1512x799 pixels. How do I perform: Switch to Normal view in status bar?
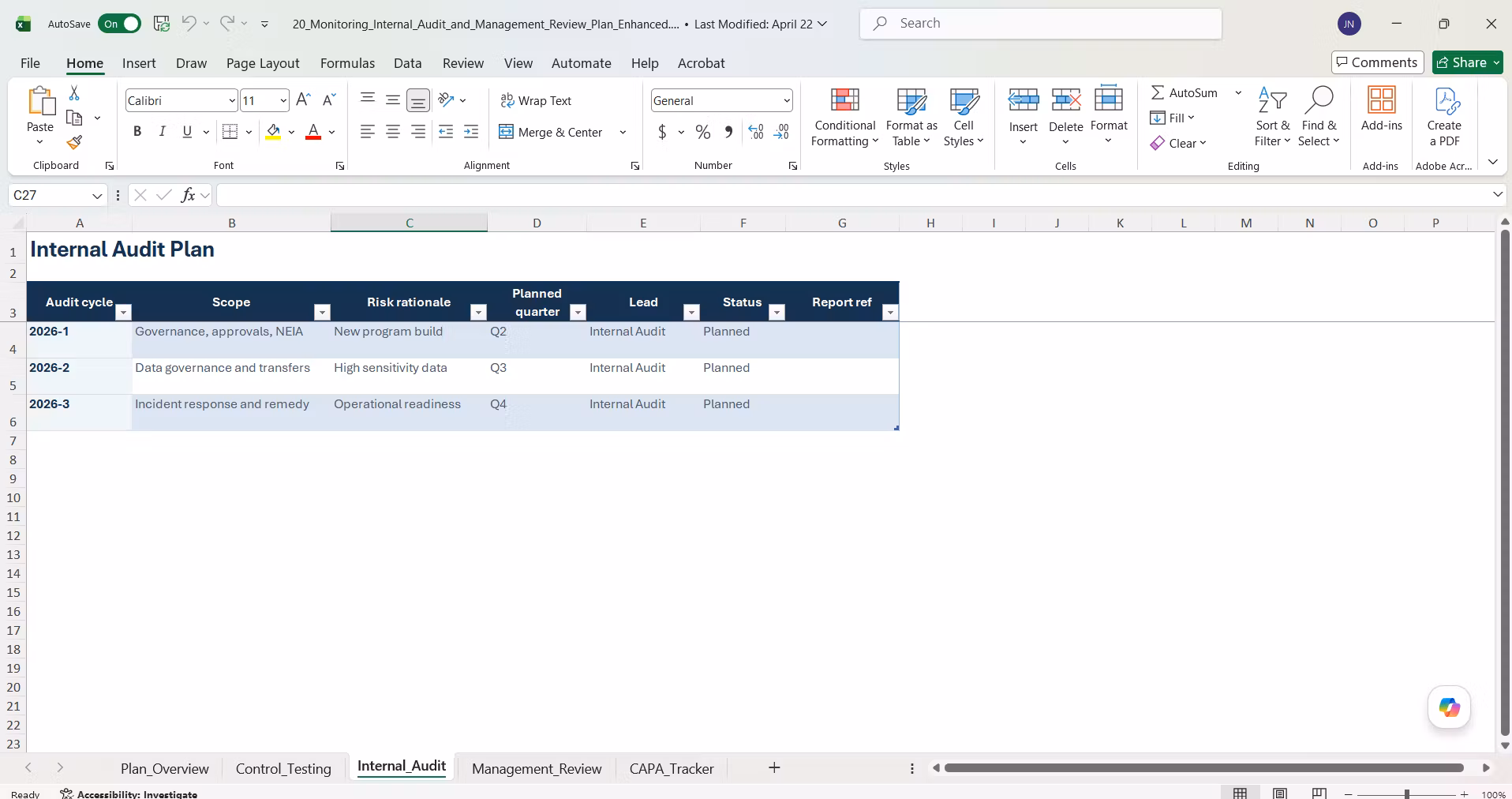coord(1241,793)
